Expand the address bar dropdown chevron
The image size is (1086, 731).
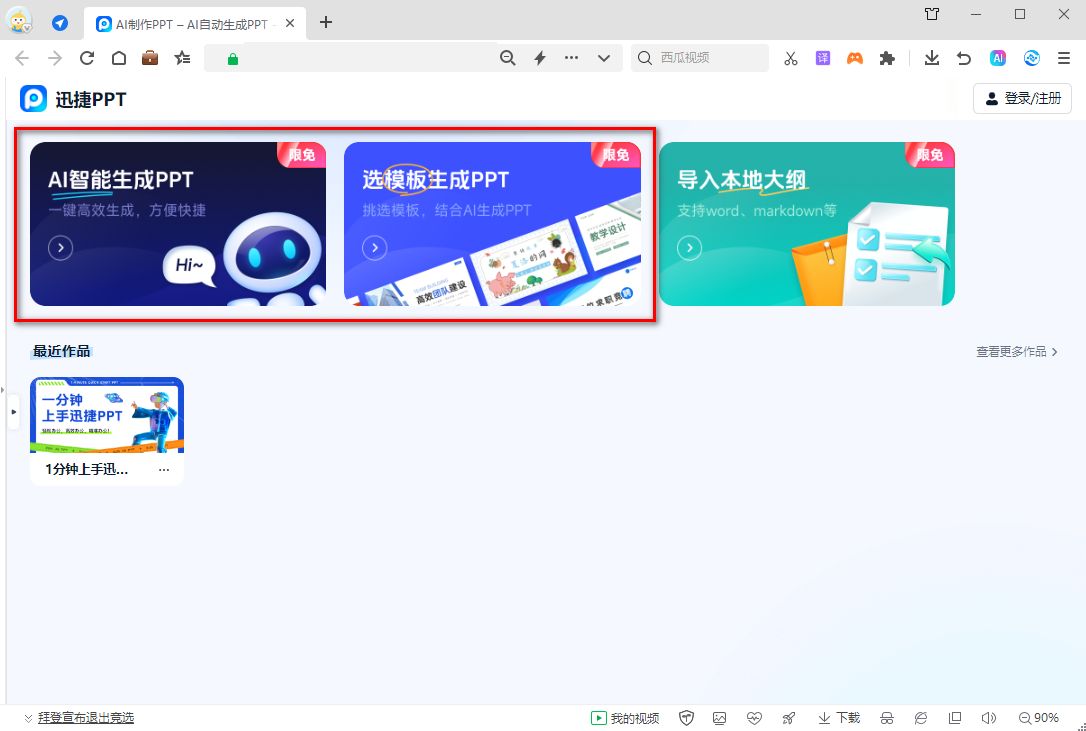click(x=604, y=58)
